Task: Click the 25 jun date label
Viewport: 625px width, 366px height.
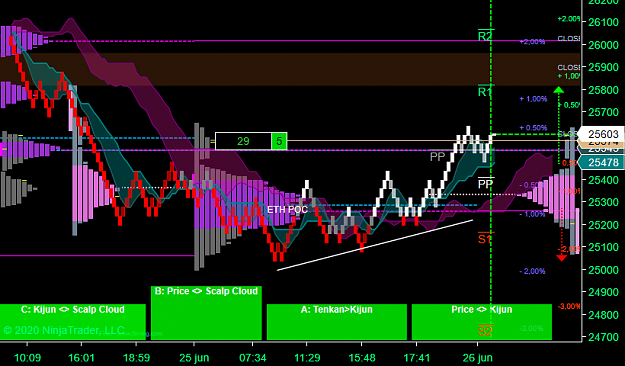Action: [x=194, y=358]
